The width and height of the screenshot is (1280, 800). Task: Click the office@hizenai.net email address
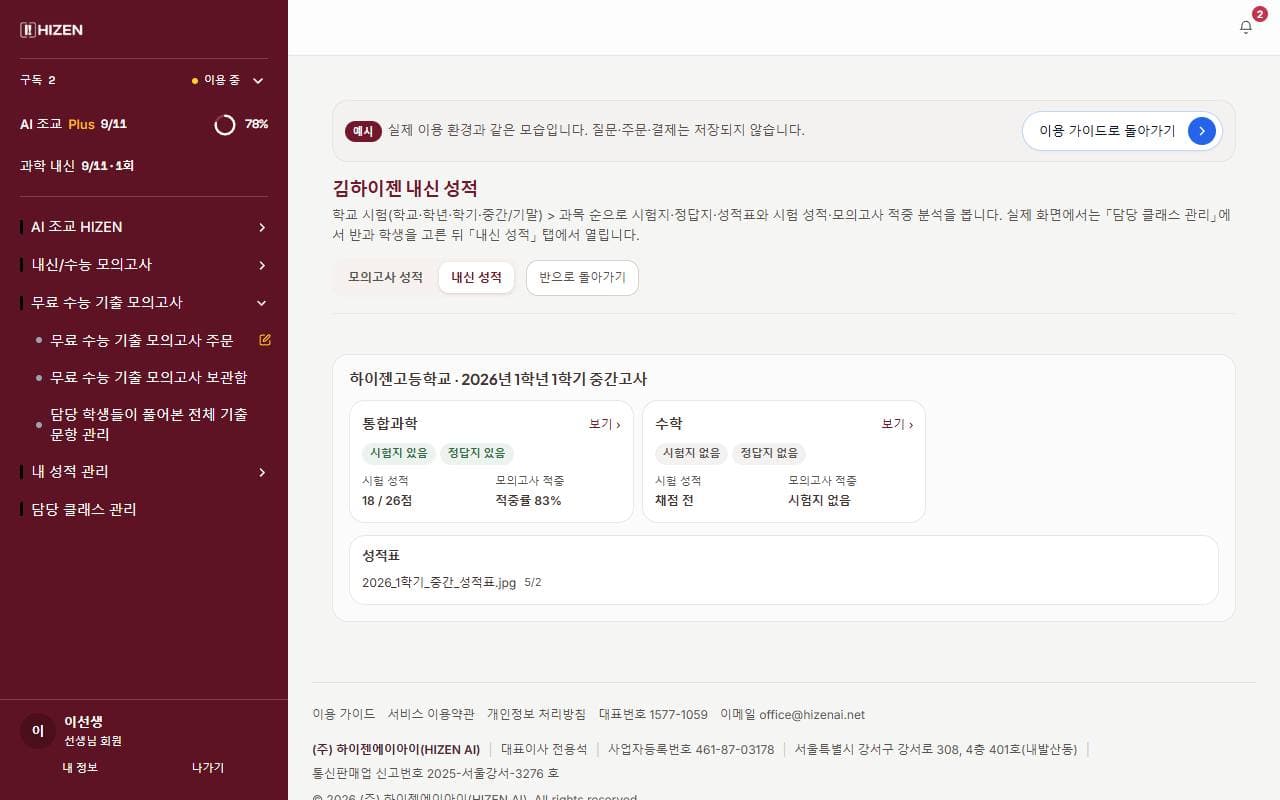(x=812, y=714)
